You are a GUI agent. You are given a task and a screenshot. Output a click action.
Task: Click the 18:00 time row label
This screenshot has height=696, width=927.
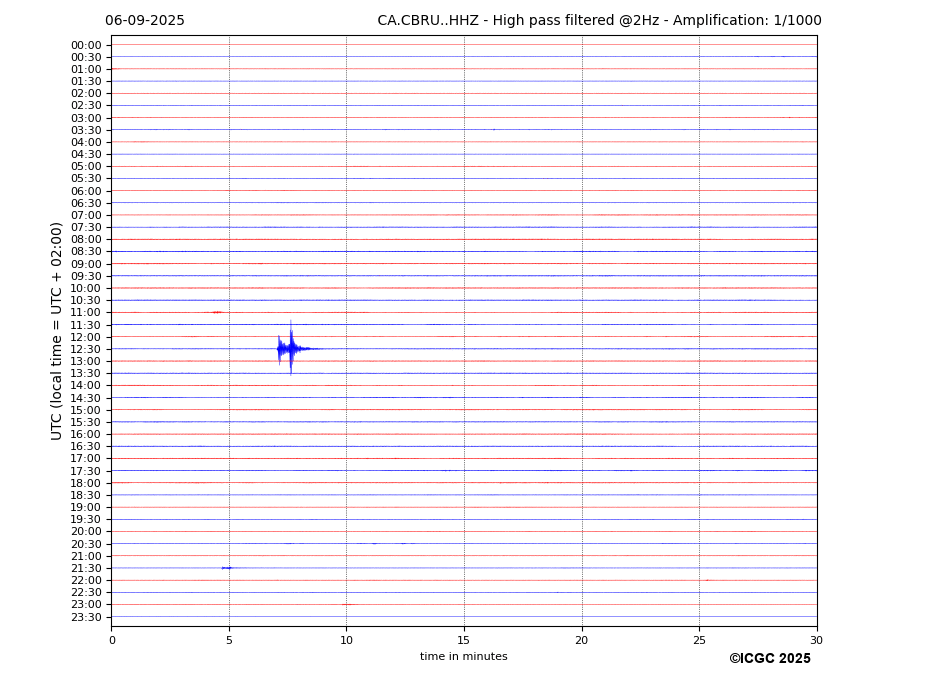tap(86, 483)
